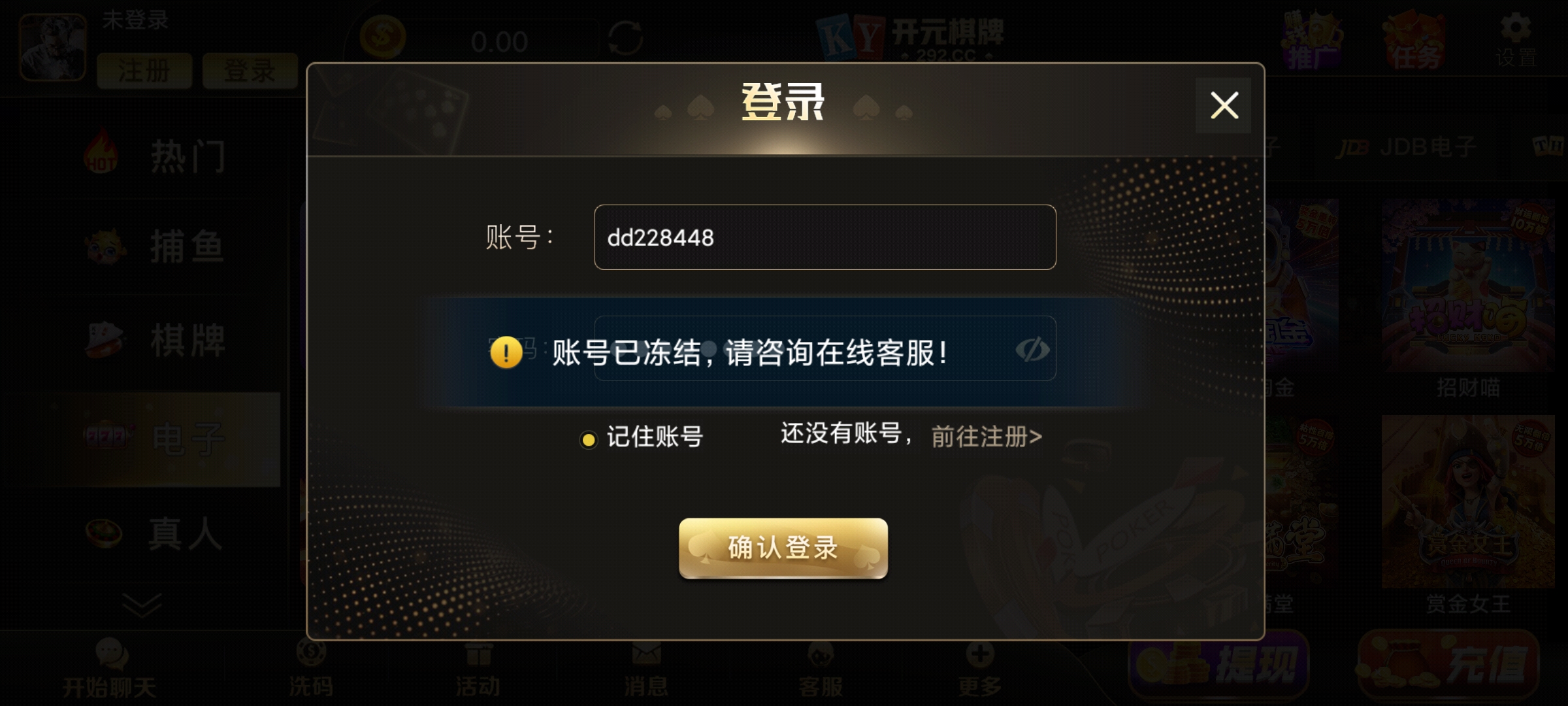Screen dimensions: 1568x706
Task: Follow the 前往注册 link
Action: point(987,436)
